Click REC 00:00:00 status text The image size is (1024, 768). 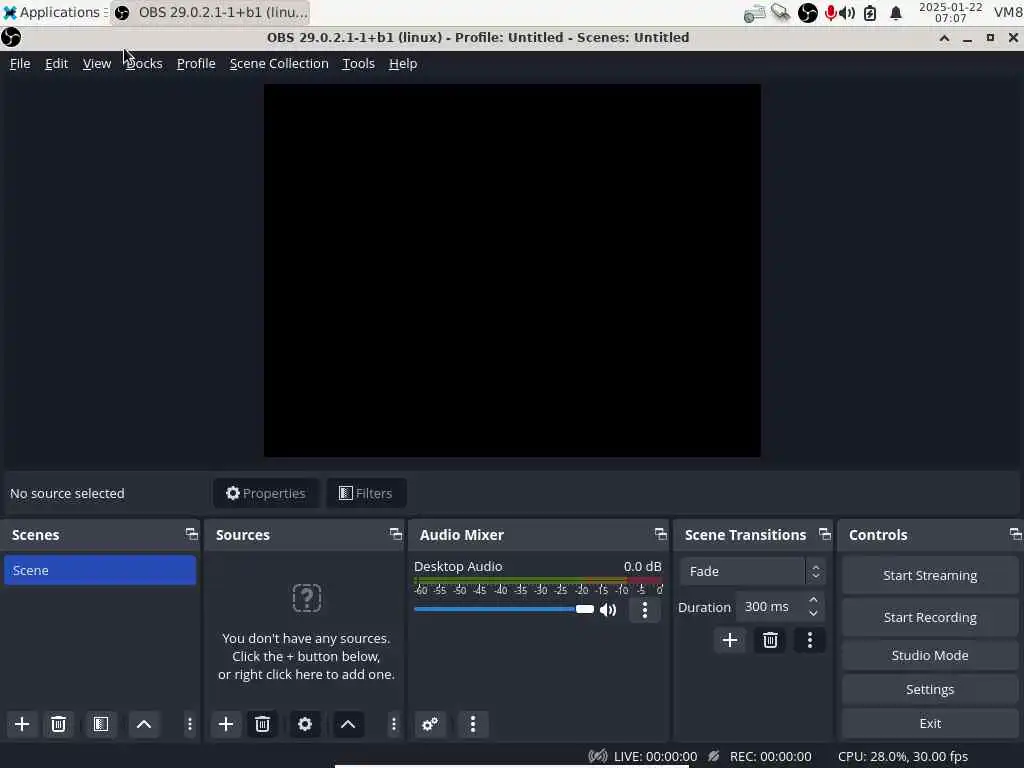771,756
